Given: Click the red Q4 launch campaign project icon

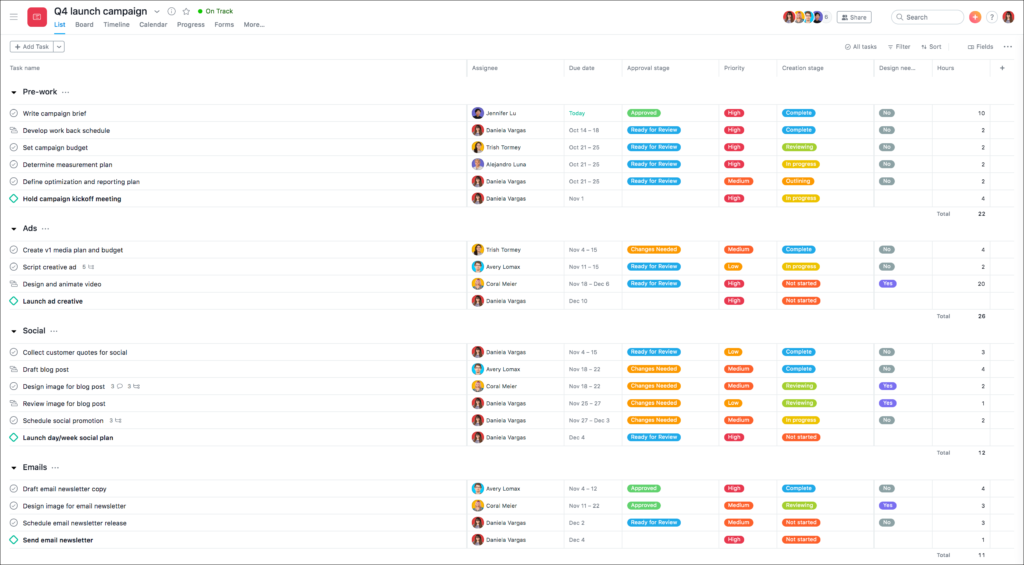Looking at the screenshot, I should (37, 17).
